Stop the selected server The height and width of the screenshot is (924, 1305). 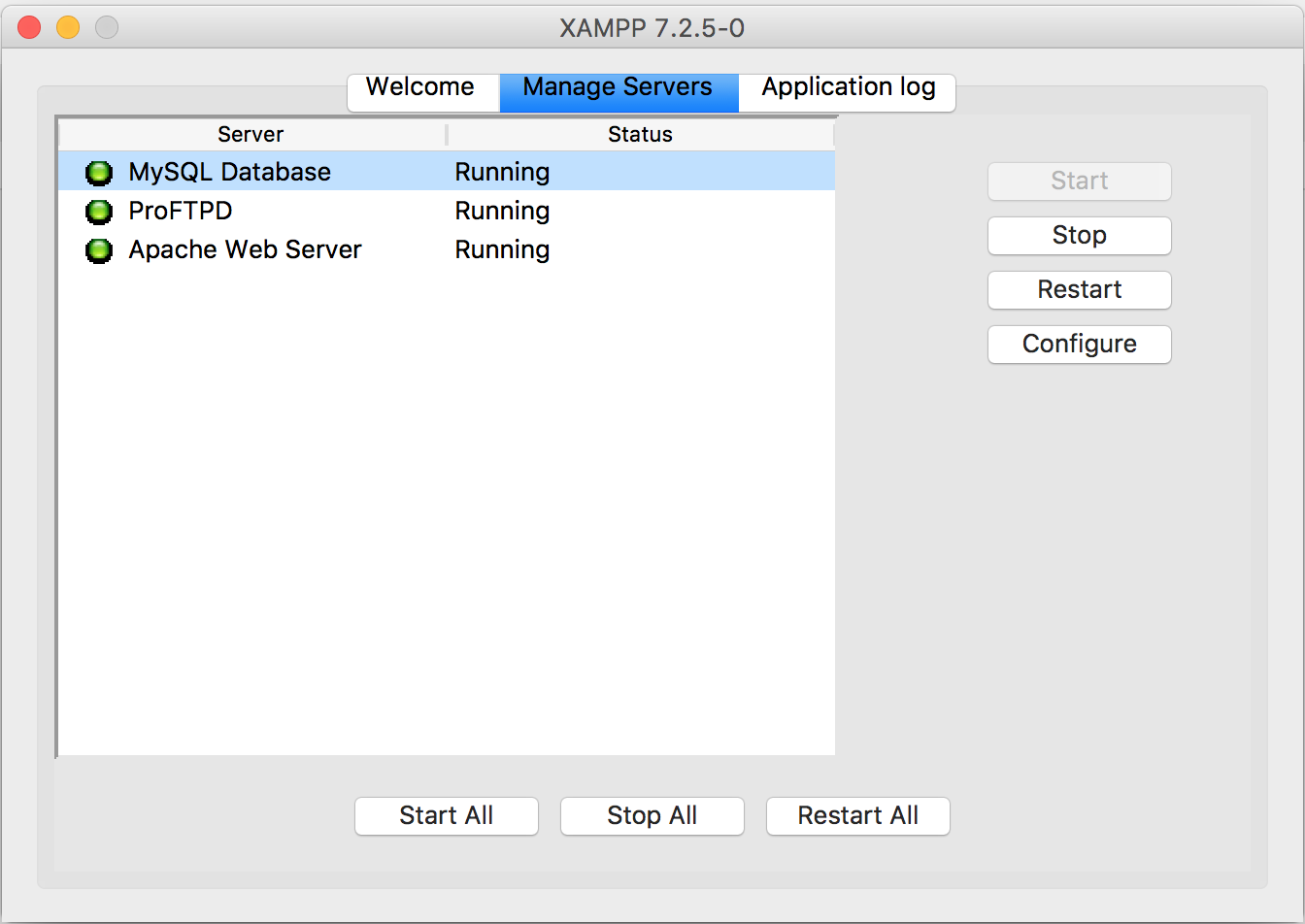(1080, 236)
